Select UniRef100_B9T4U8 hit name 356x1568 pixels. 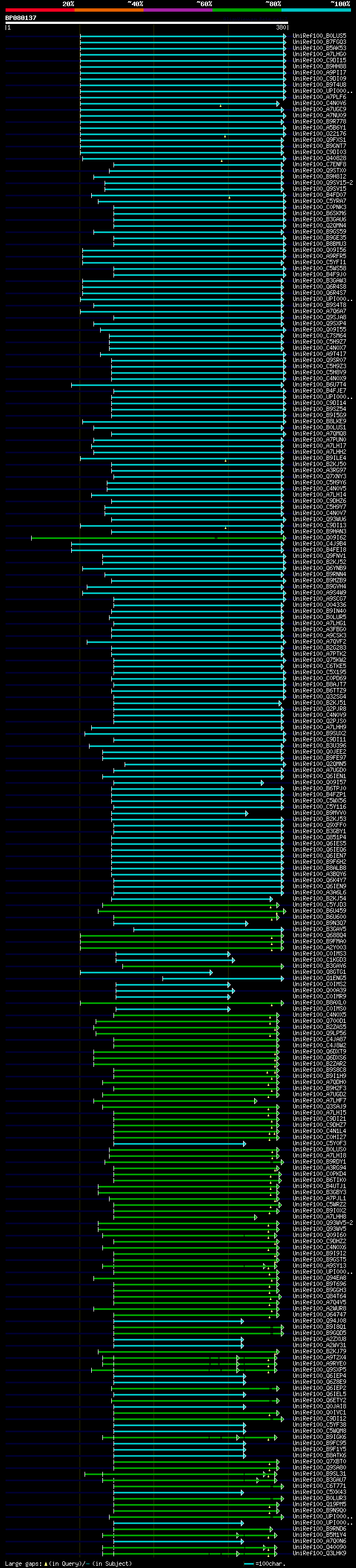point(319,85)
